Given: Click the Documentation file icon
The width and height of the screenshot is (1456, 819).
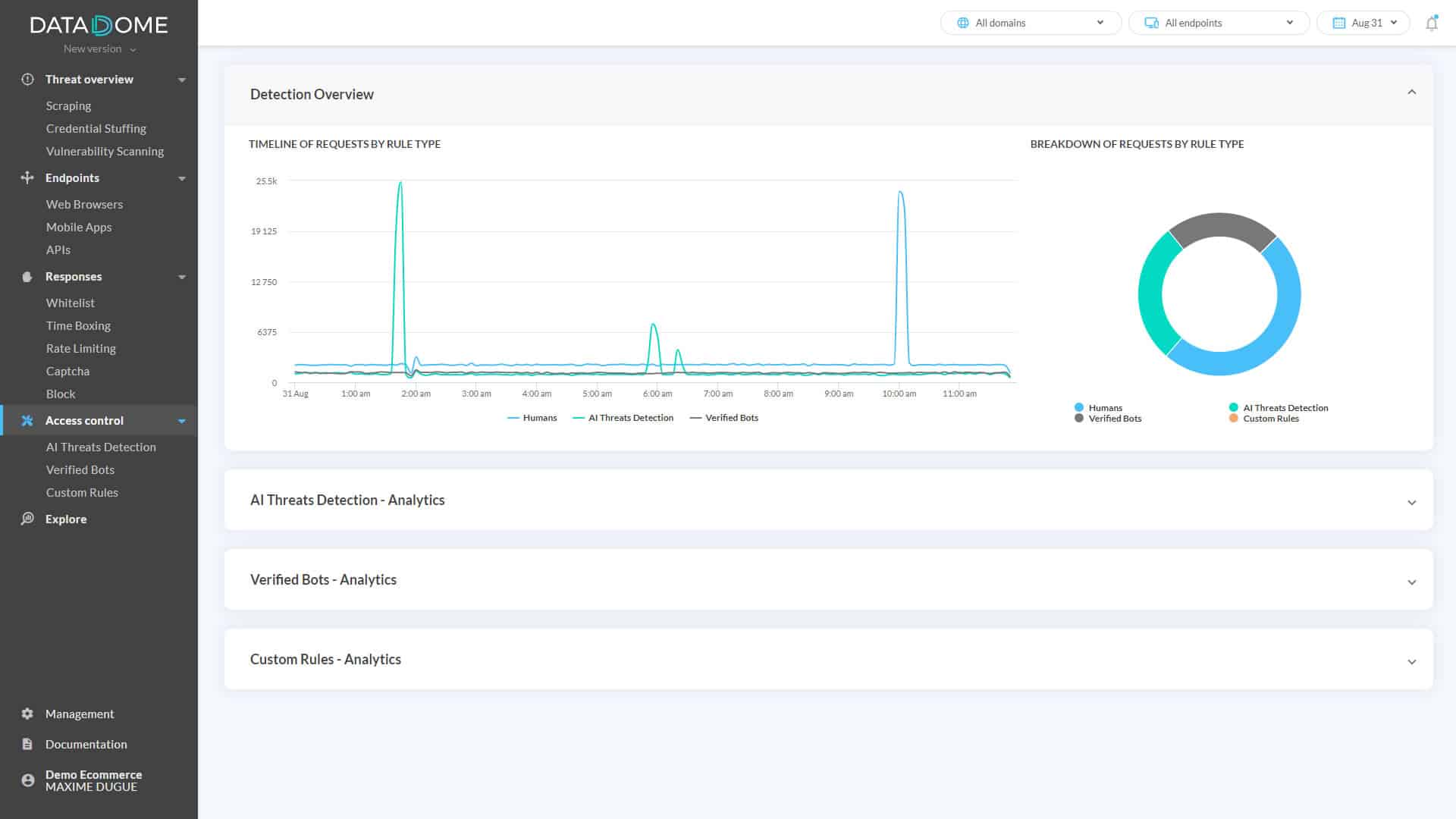Looking at the screenshot, I should [27, 744].
